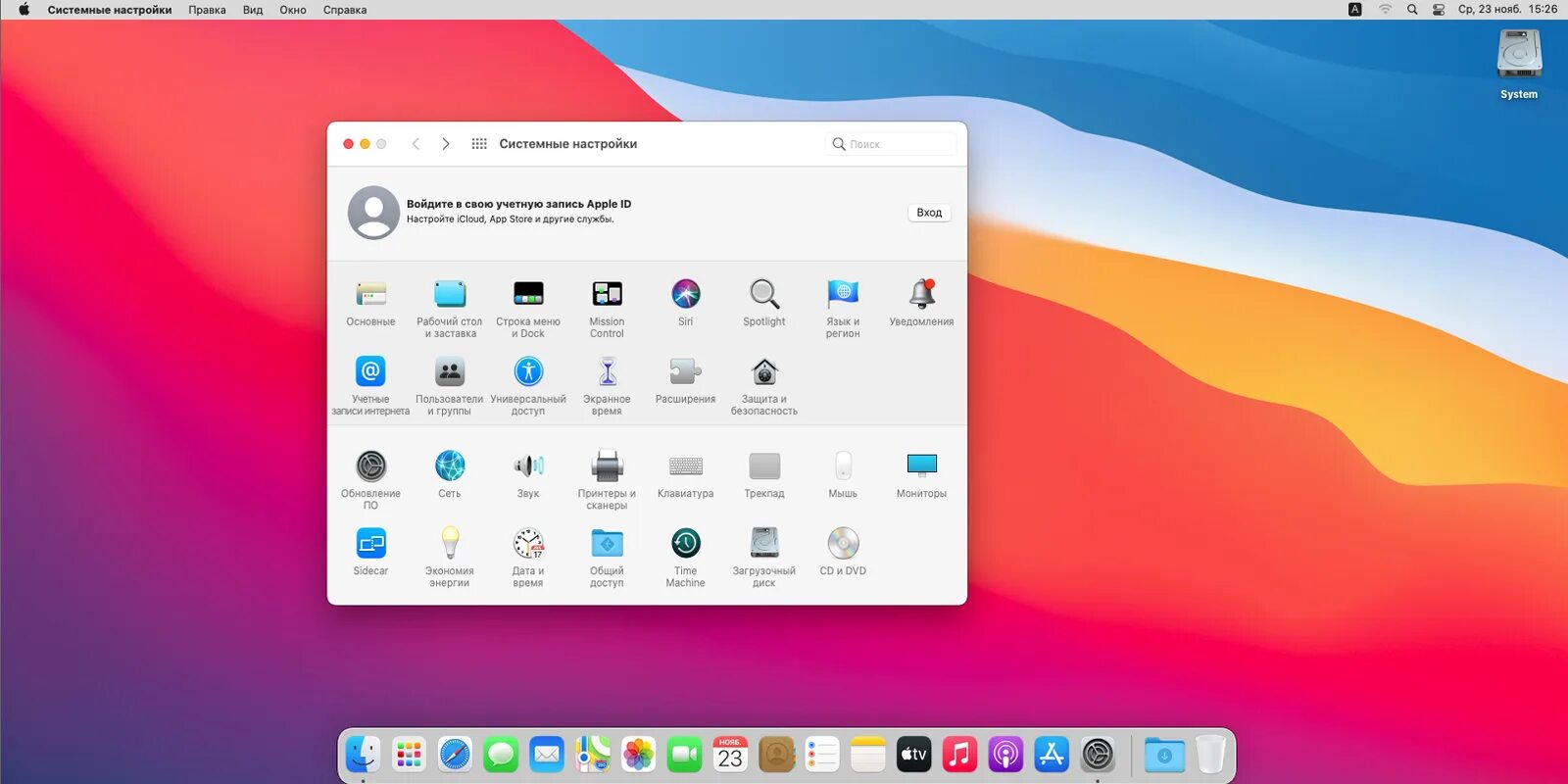
Task: Open Обновление ПО pane
Action: tap(370, 479)
